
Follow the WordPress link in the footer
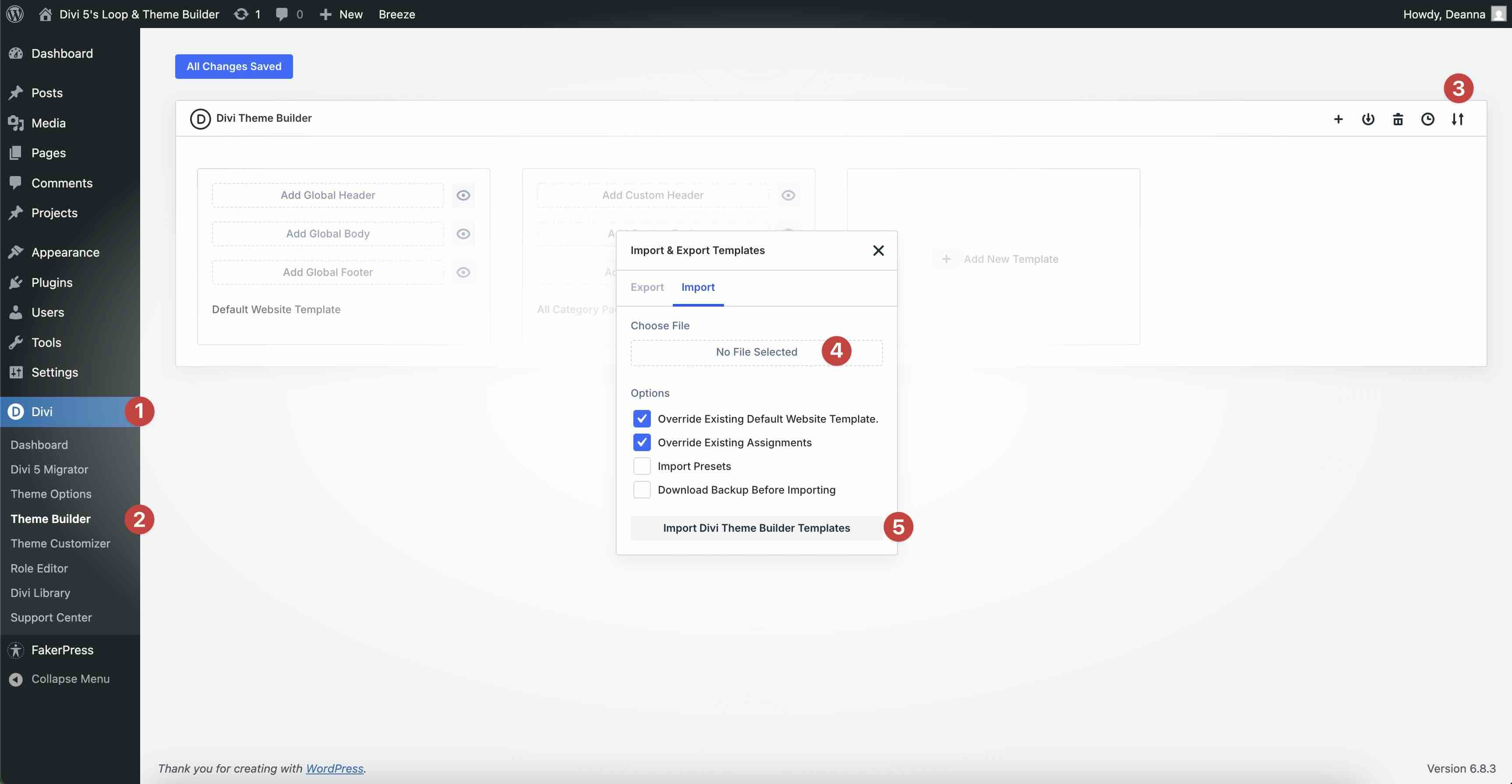pos(335,768)
